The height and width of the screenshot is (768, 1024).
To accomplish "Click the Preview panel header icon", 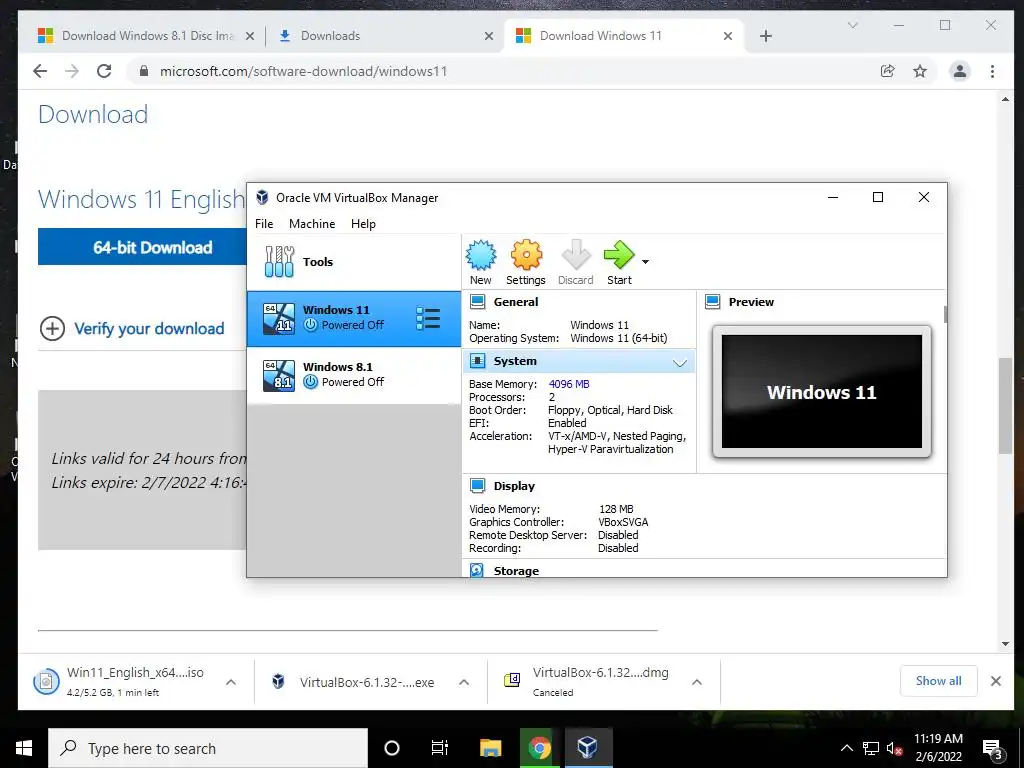I will [x=712, y=302].
